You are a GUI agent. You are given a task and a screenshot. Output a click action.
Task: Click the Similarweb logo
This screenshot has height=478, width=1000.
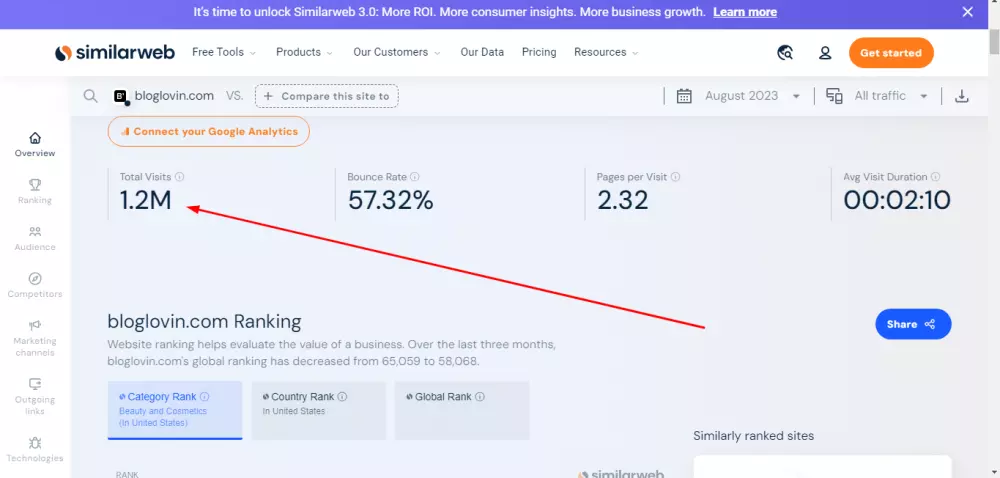[x=115, y=53]
